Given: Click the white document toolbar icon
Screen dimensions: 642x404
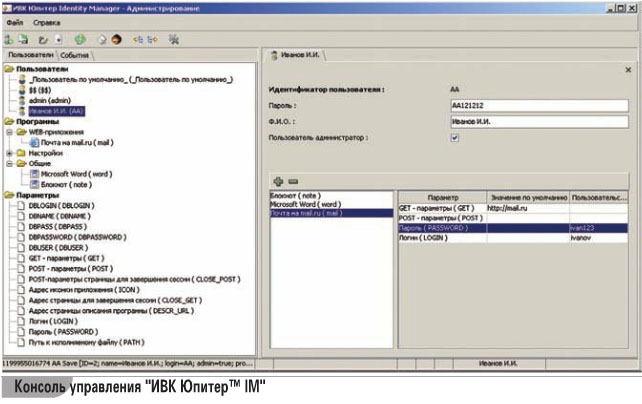Looking at the screenshot, I should point(59,40).
